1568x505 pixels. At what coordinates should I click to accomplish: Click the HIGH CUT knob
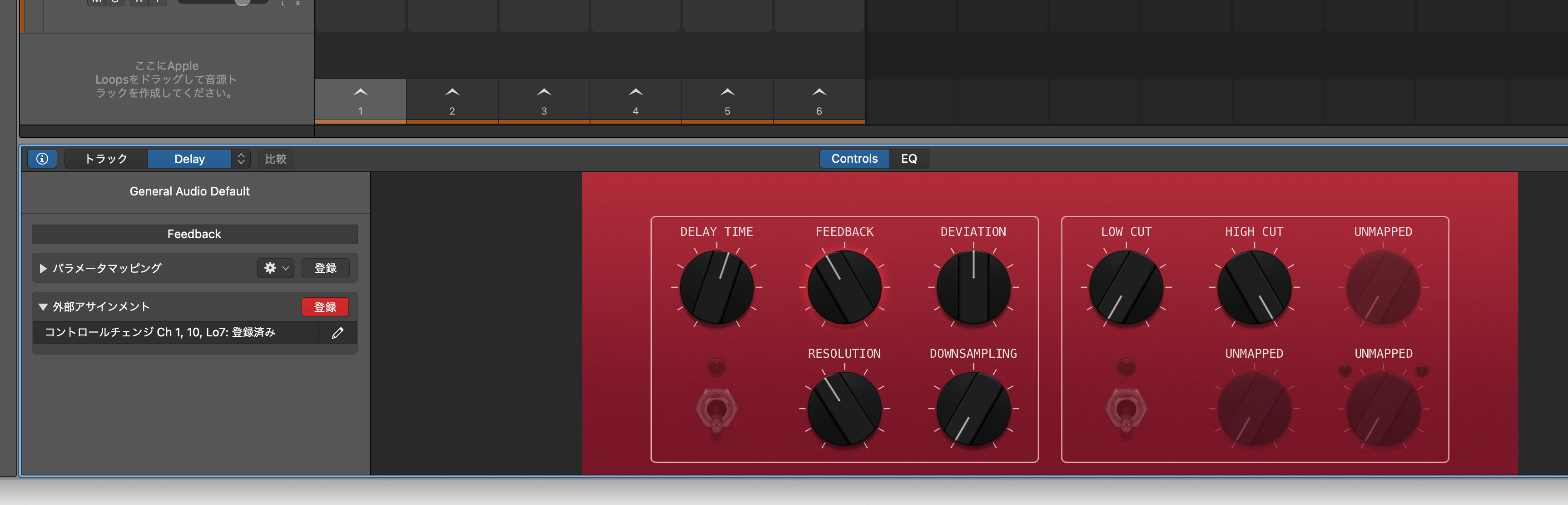pyautogui.click(x=1254, y=287)
